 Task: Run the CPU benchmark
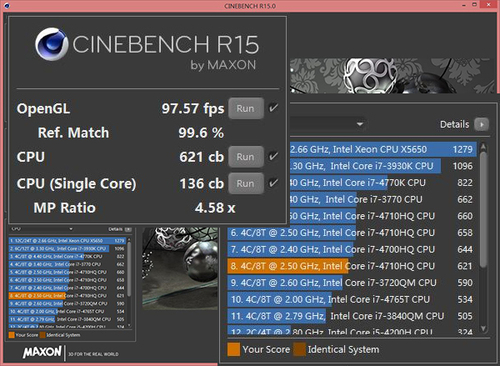tap(246, 157)
